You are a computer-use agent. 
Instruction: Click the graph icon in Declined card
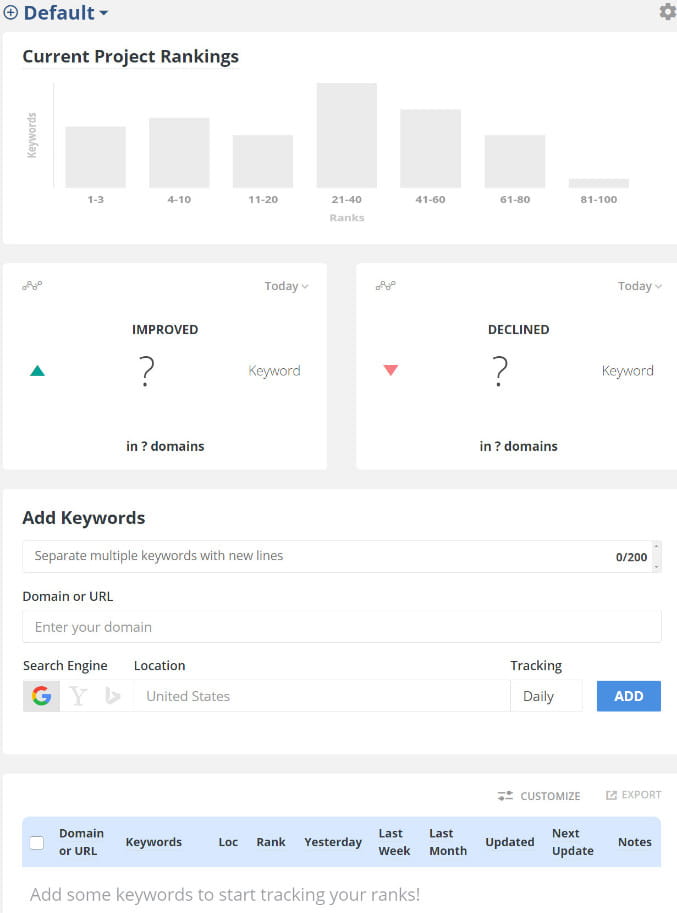386,286
